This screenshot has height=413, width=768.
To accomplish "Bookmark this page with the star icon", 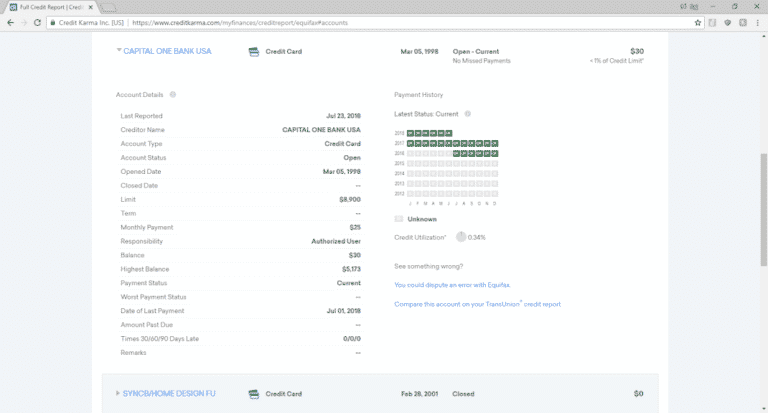I will click(697, 21).
